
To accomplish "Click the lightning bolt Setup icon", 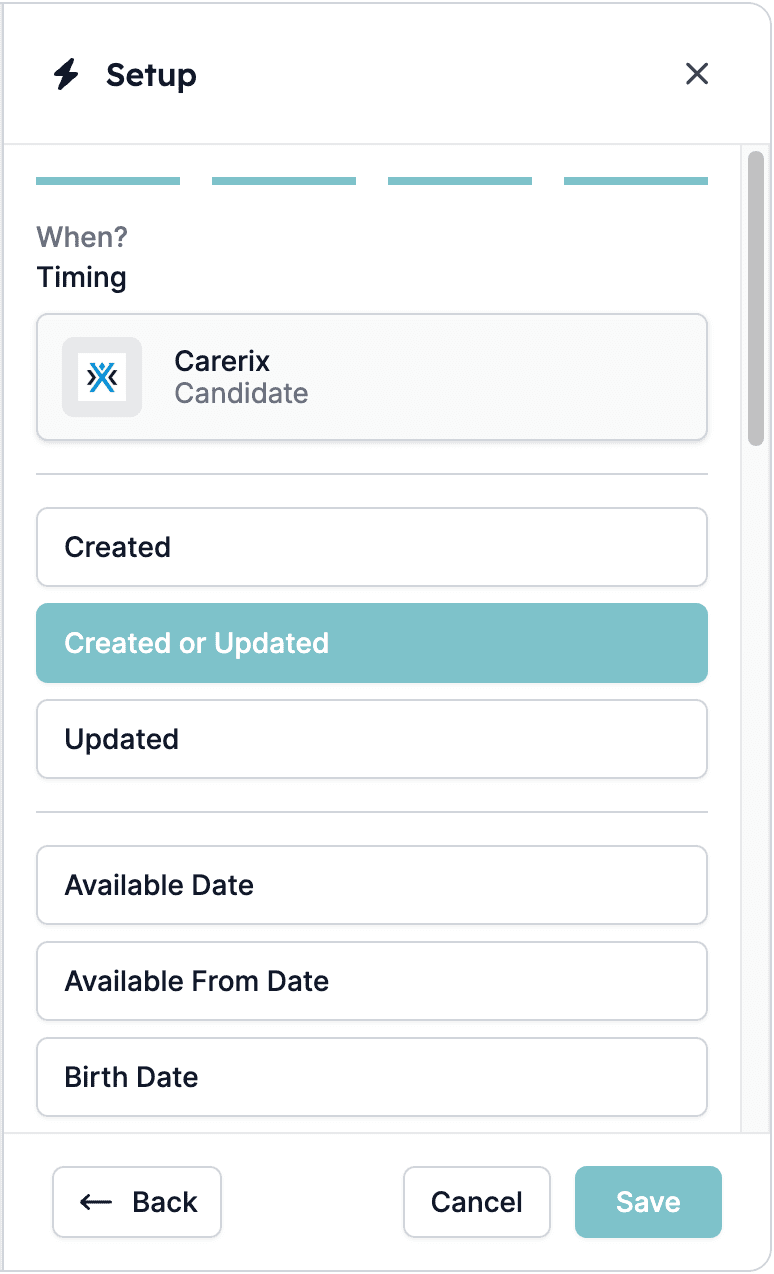I will pos(66,75).
